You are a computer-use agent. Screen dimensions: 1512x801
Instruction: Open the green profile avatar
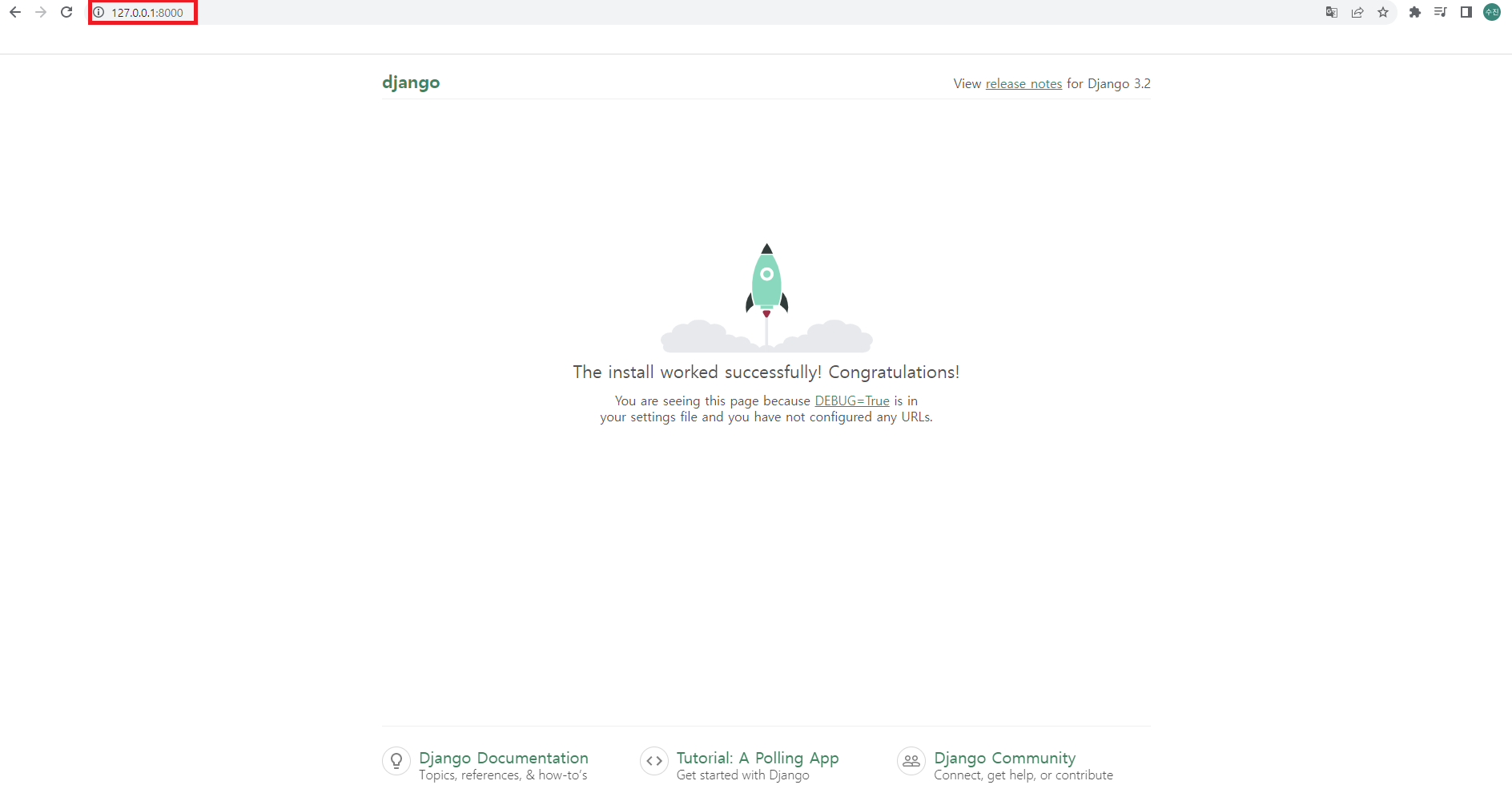point(1492,12)
